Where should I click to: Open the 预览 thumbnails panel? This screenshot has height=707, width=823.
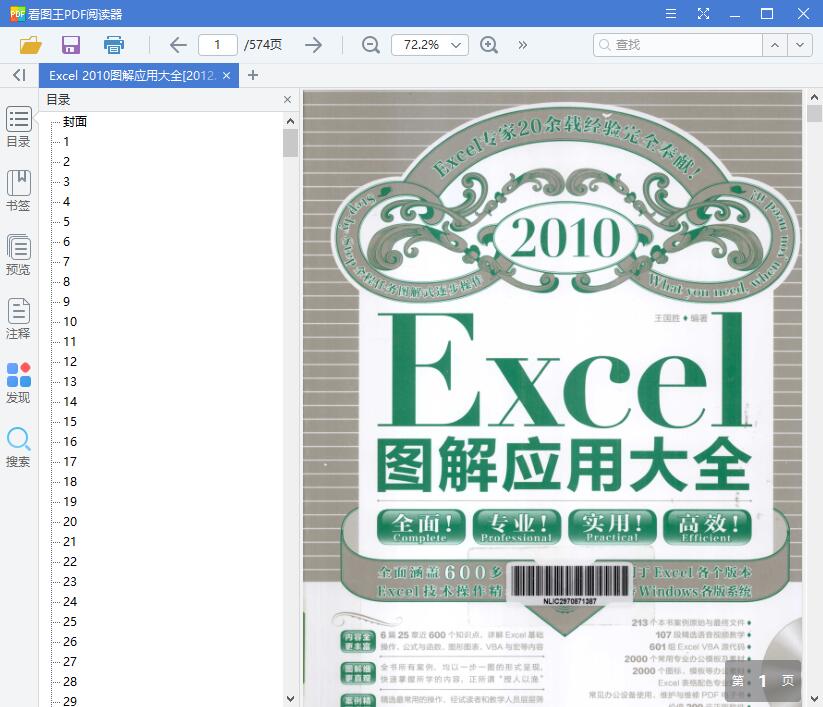pyautogui.click(x=18, y=255)
